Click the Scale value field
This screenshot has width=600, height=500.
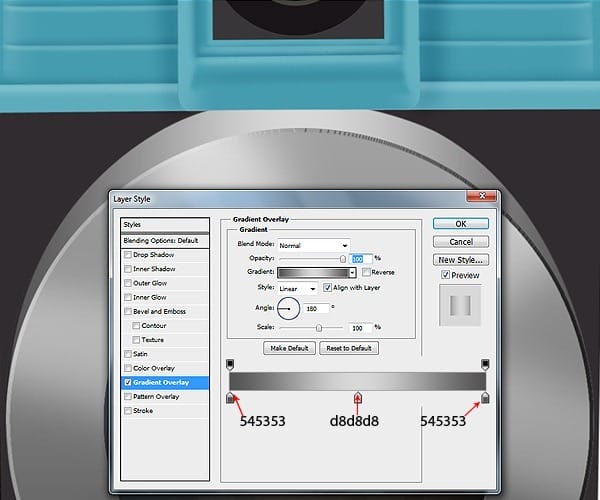[x=360, y=328]
